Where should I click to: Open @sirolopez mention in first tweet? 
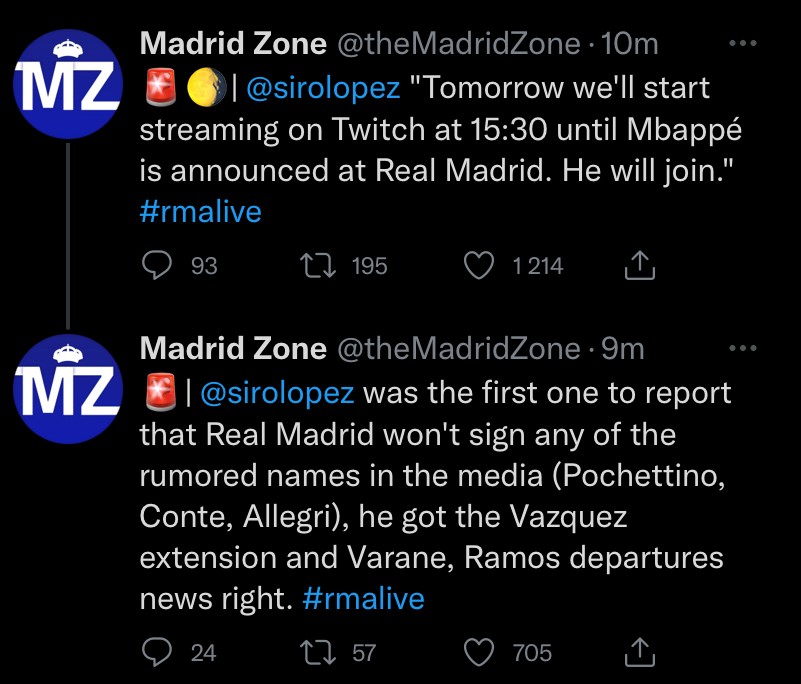[322, 88]
